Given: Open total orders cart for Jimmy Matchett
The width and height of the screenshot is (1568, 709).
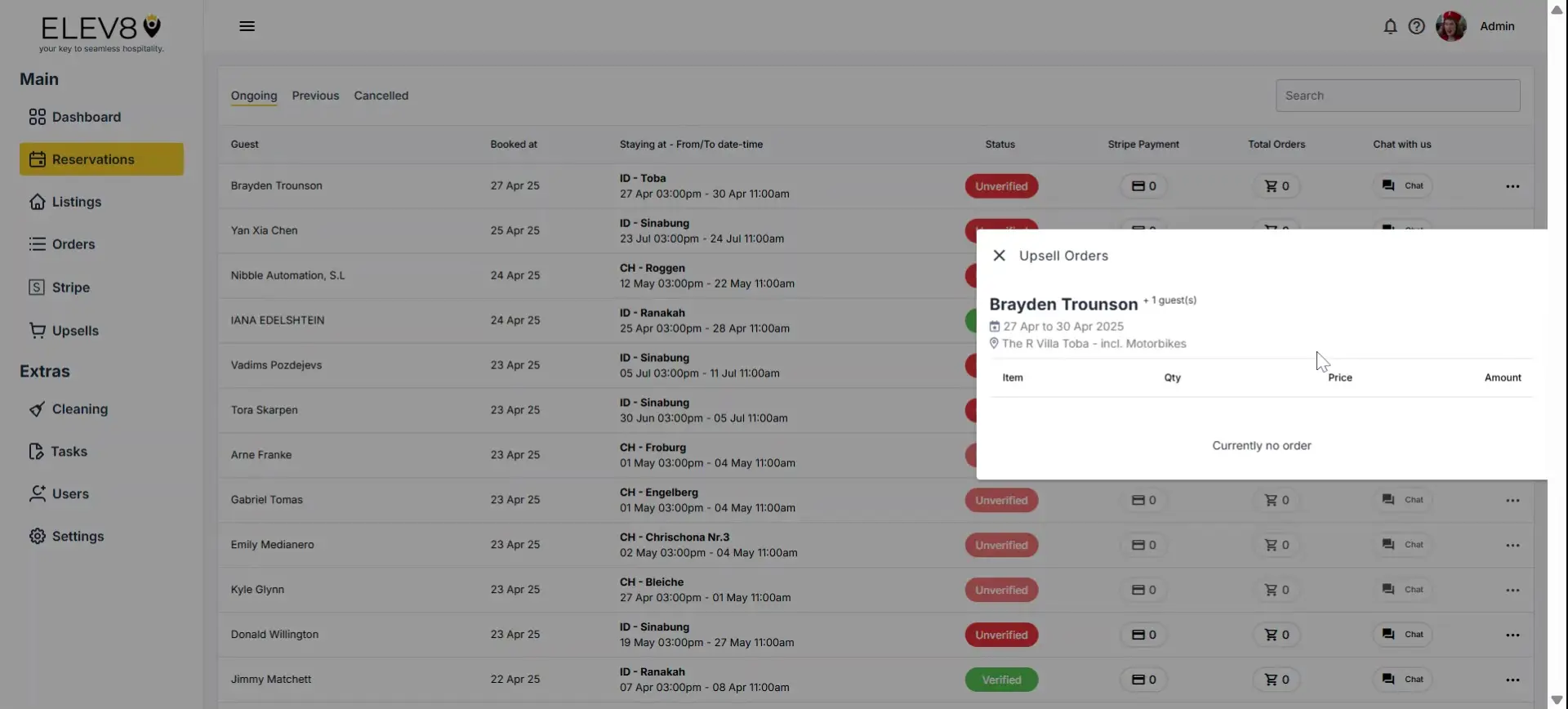Looking at the screenshot, I should (x=1276, y=680).
